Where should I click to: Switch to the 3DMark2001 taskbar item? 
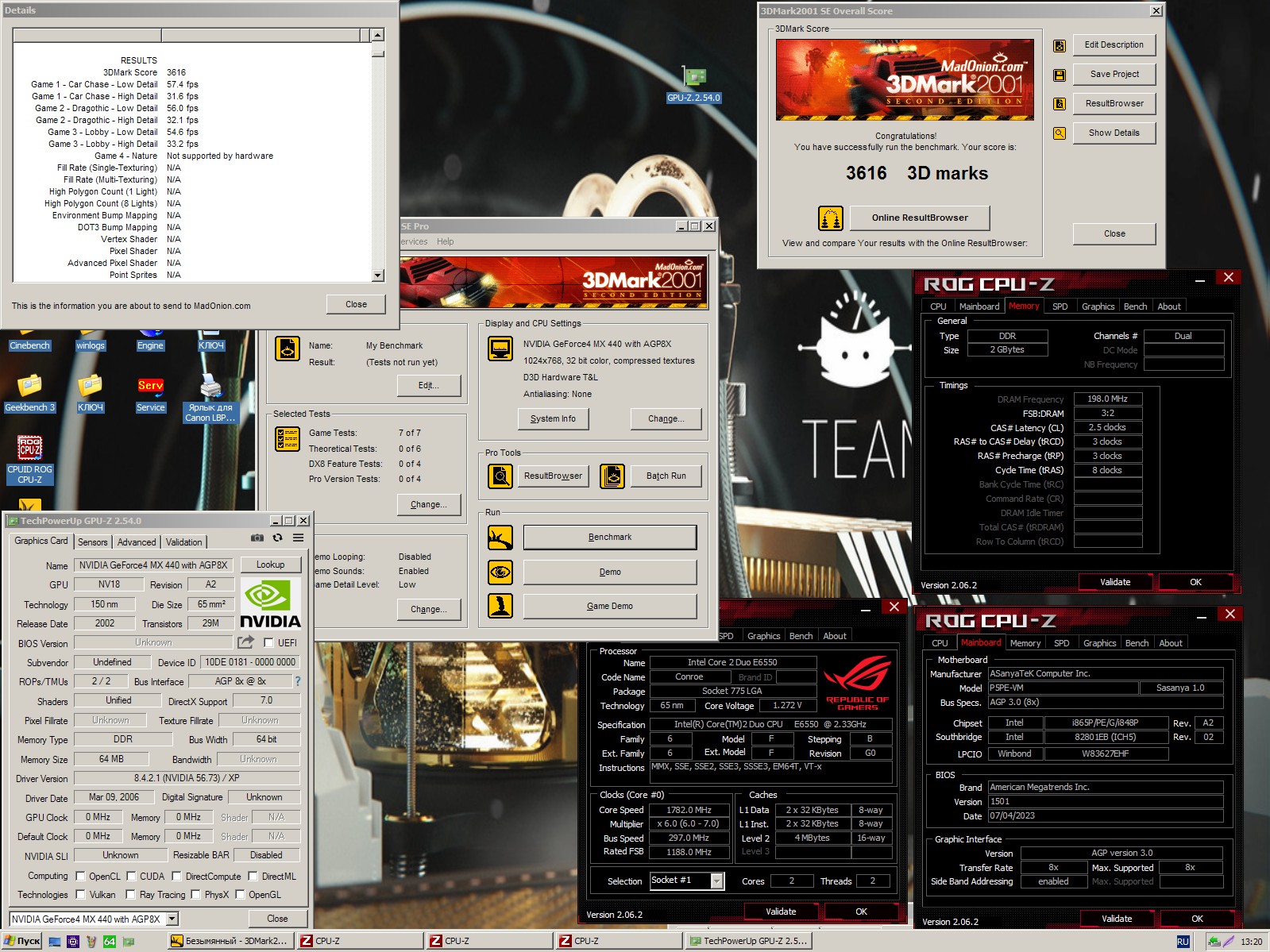230,941
